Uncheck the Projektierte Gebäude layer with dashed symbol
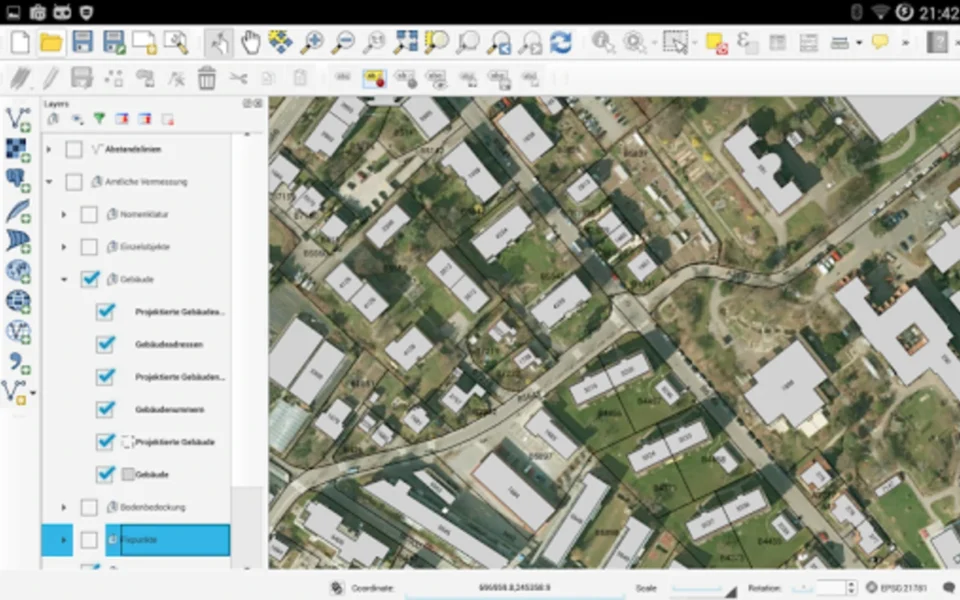Viewport: 960px width, 600px height. coord(105,441)
